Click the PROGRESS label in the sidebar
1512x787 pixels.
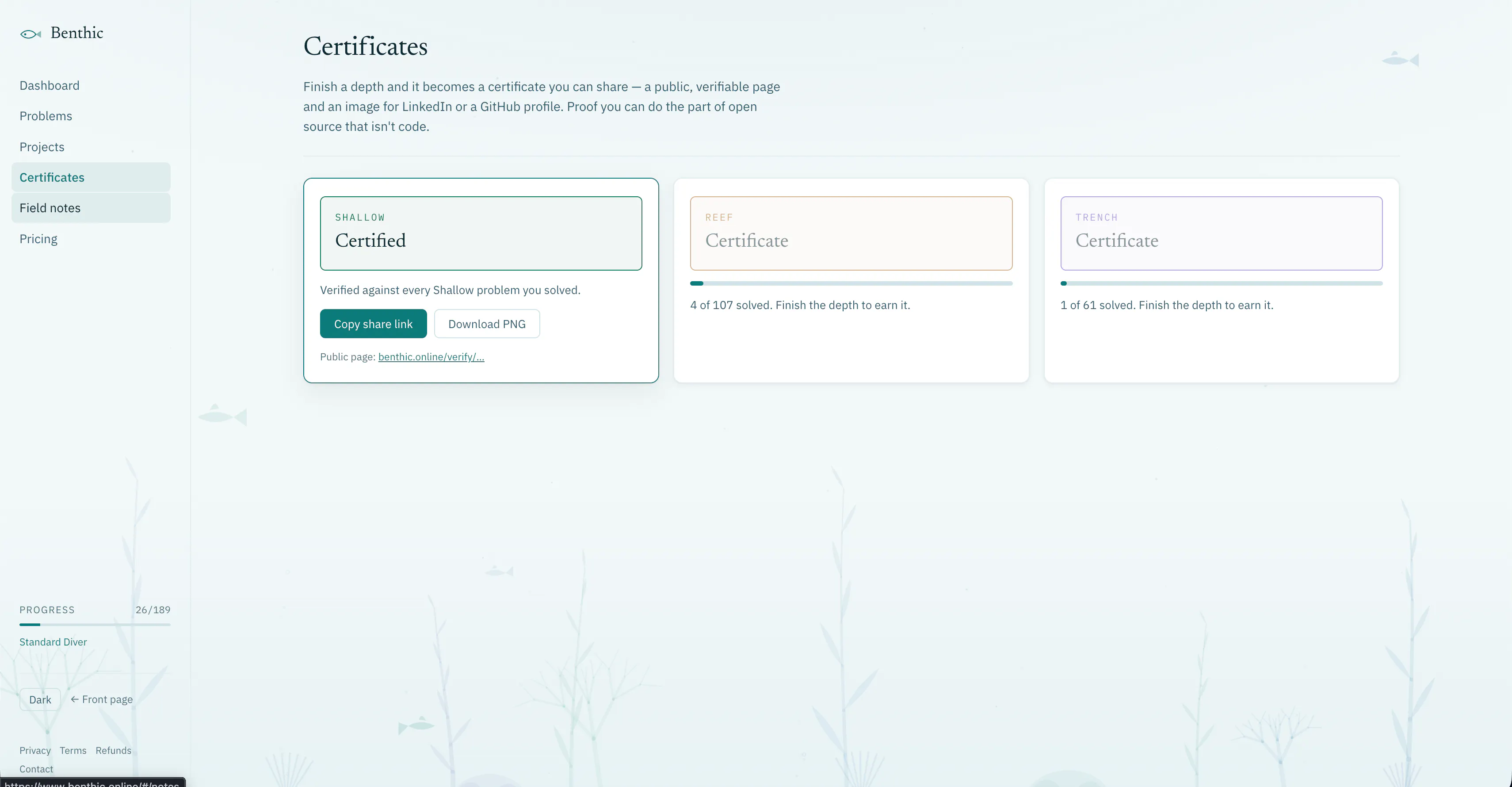[x=47, y=610]
